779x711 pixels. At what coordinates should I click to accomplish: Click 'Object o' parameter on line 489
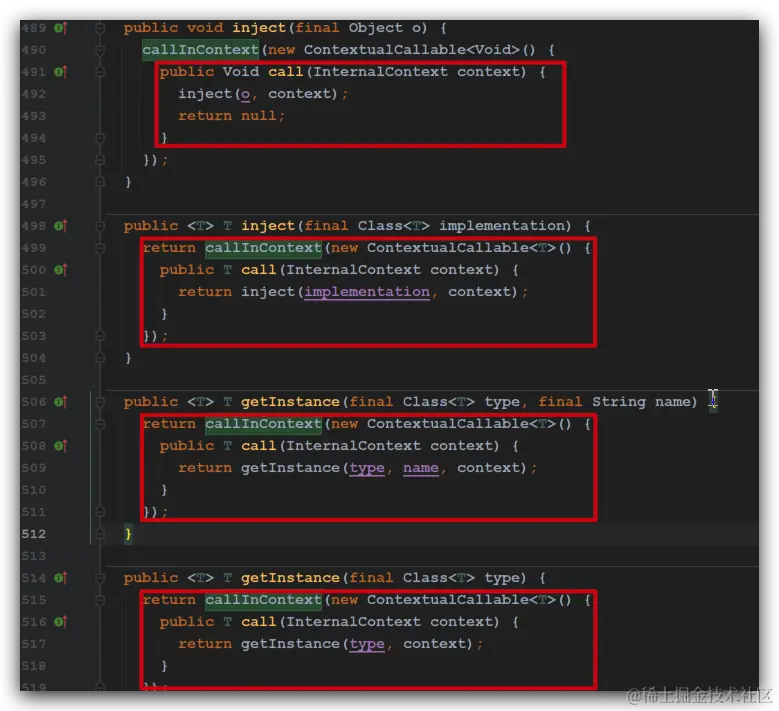(385, 28)
